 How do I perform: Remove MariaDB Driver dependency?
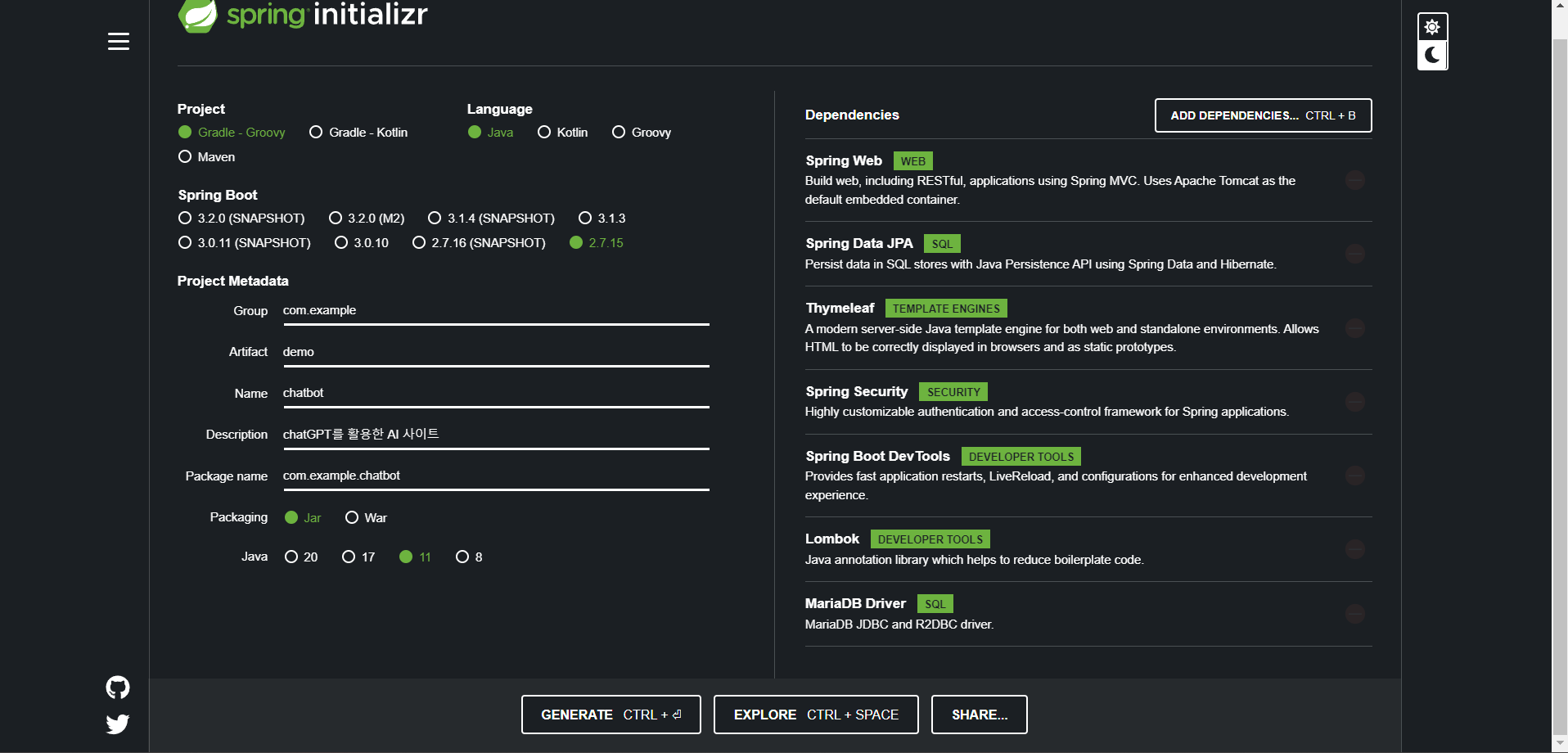click(x=1355, y=614)
